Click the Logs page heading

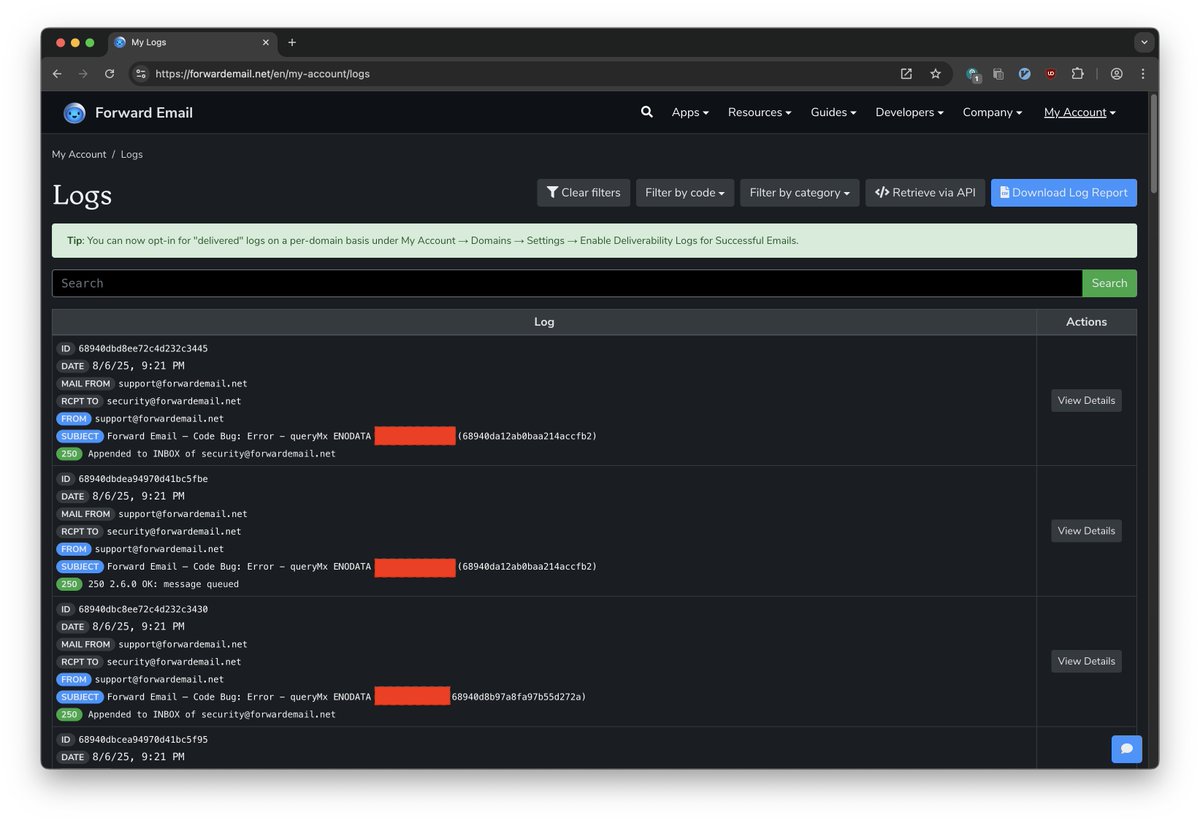pos(82,195)
